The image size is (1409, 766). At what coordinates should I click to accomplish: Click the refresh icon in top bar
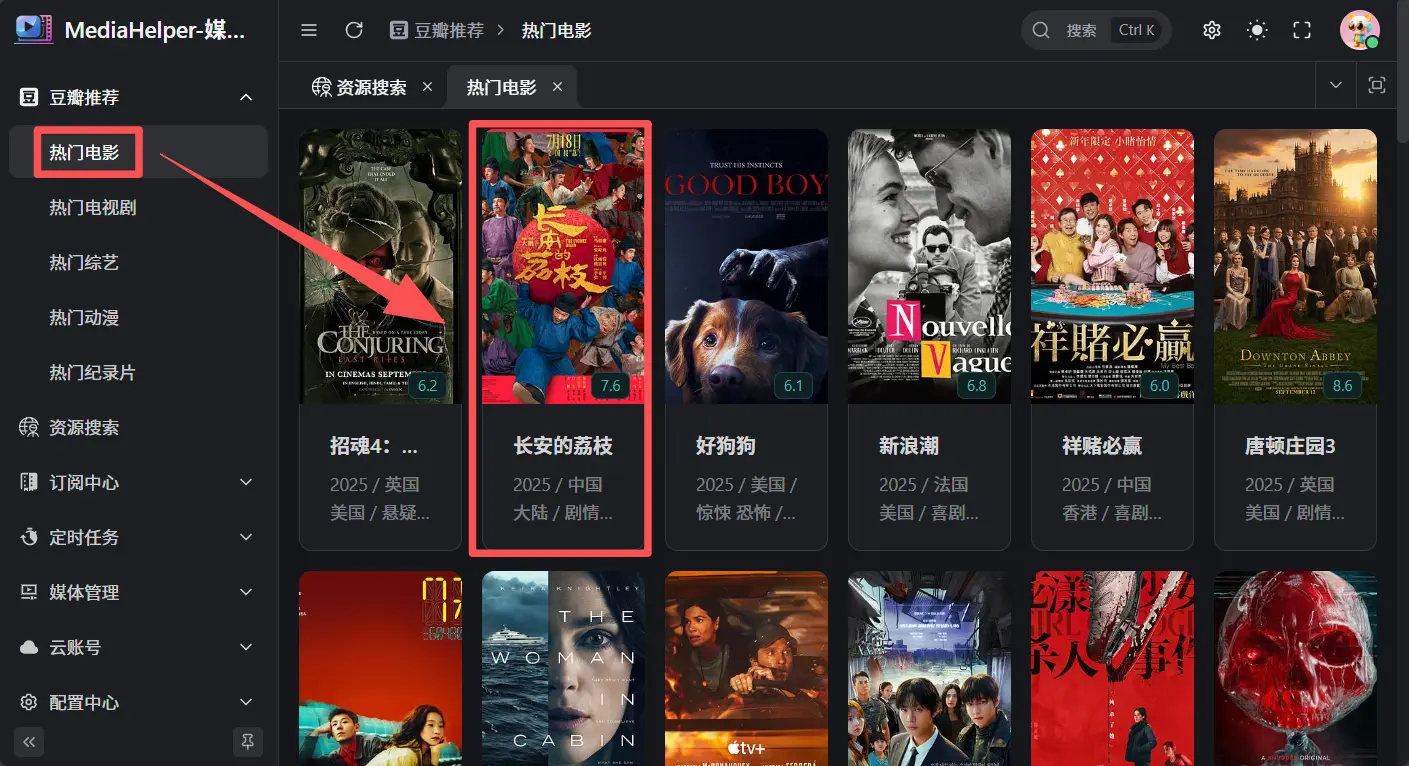pyautogui.click(x=354, y=30)
